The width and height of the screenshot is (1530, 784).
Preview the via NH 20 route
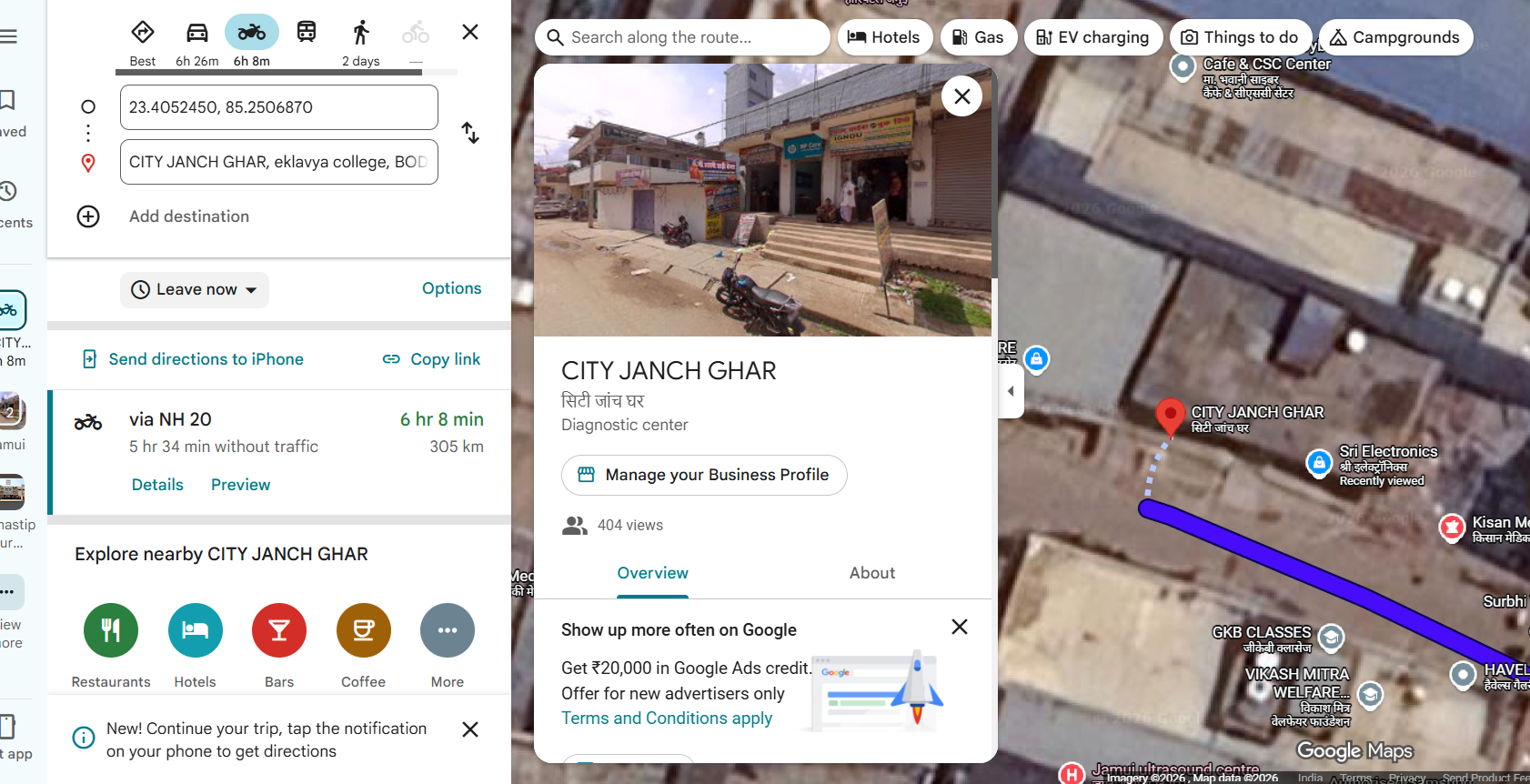[241, 485]
